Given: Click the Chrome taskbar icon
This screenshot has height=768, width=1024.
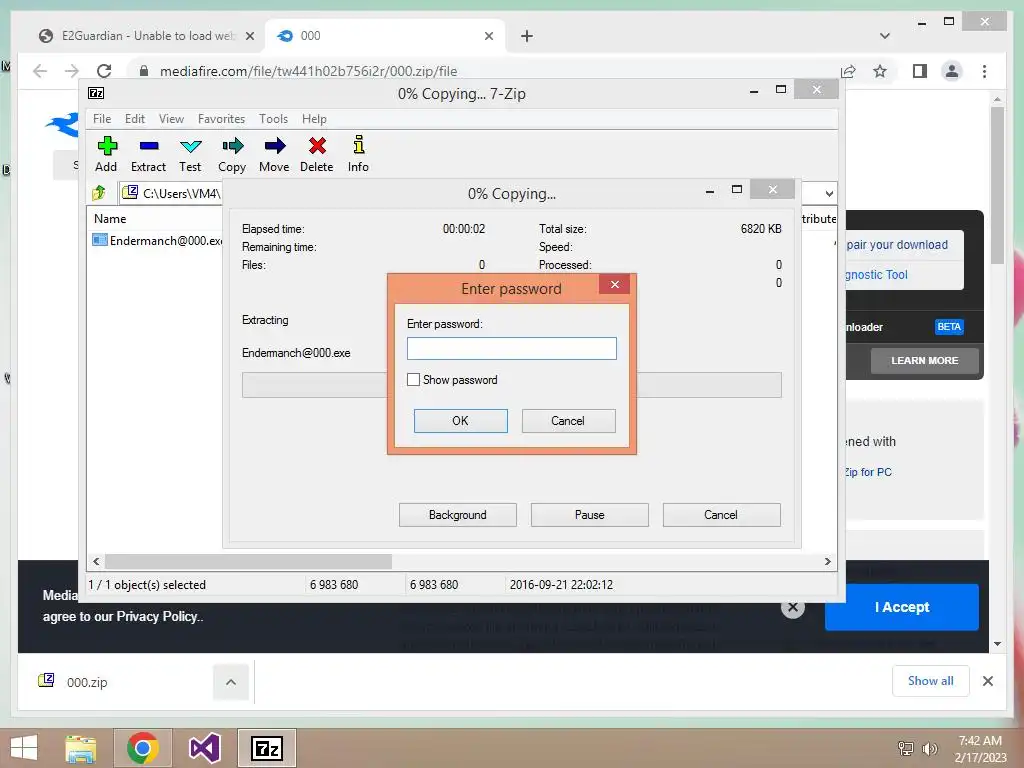Looking at the screenshot, I should tap(143, 748).
